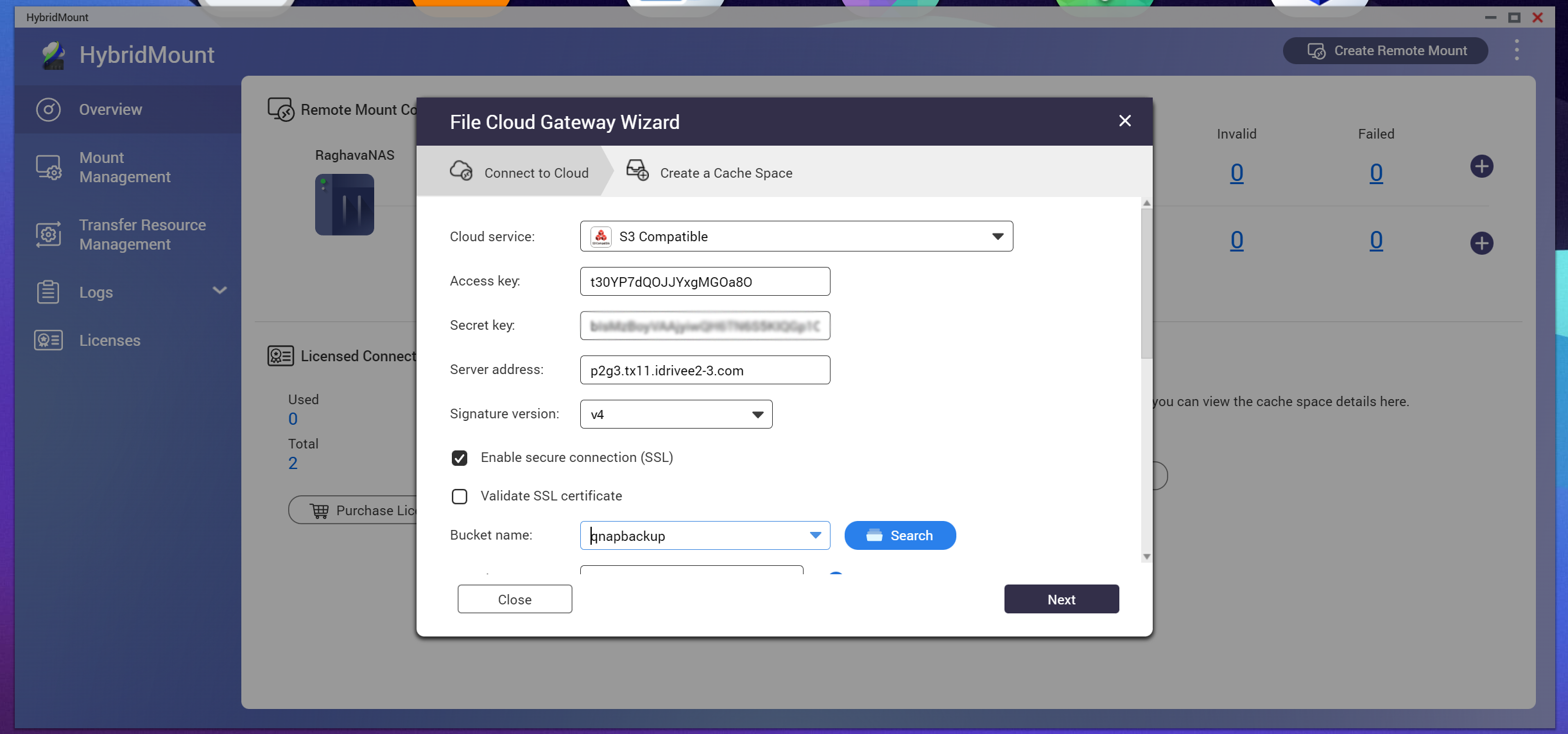
Task: Click the Transfer Resource Management gear icon
Action: click(x=49, y=235)
